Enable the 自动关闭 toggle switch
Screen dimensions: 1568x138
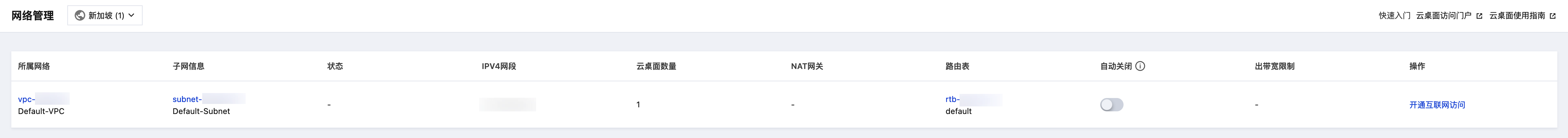tap(1112, 105)
